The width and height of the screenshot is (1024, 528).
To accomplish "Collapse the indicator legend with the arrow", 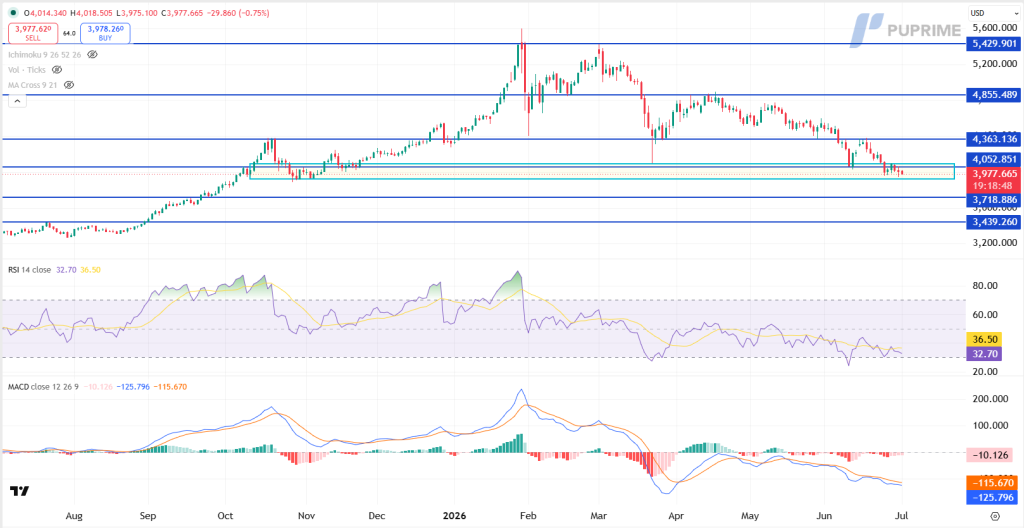I will [x=18, y=101].
